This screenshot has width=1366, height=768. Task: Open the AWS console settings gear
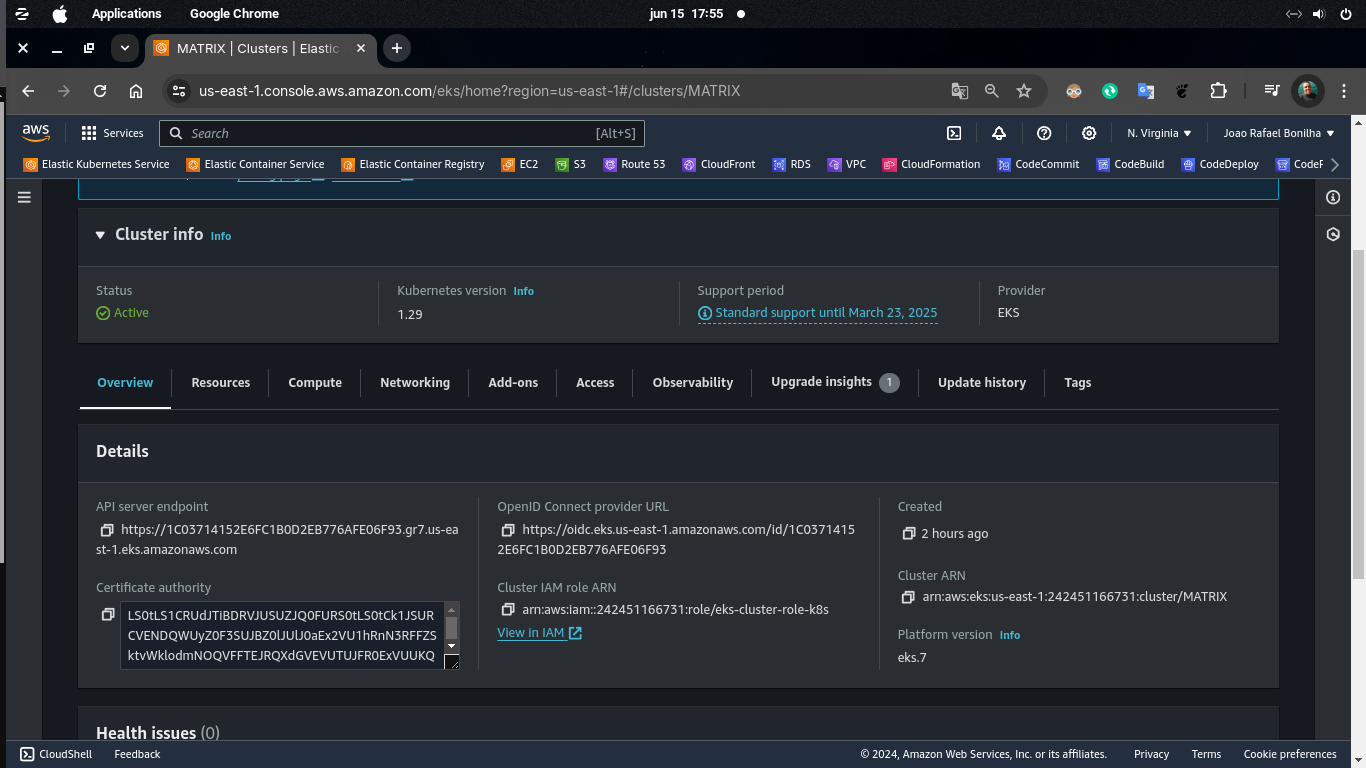(x=1089, y=133)
